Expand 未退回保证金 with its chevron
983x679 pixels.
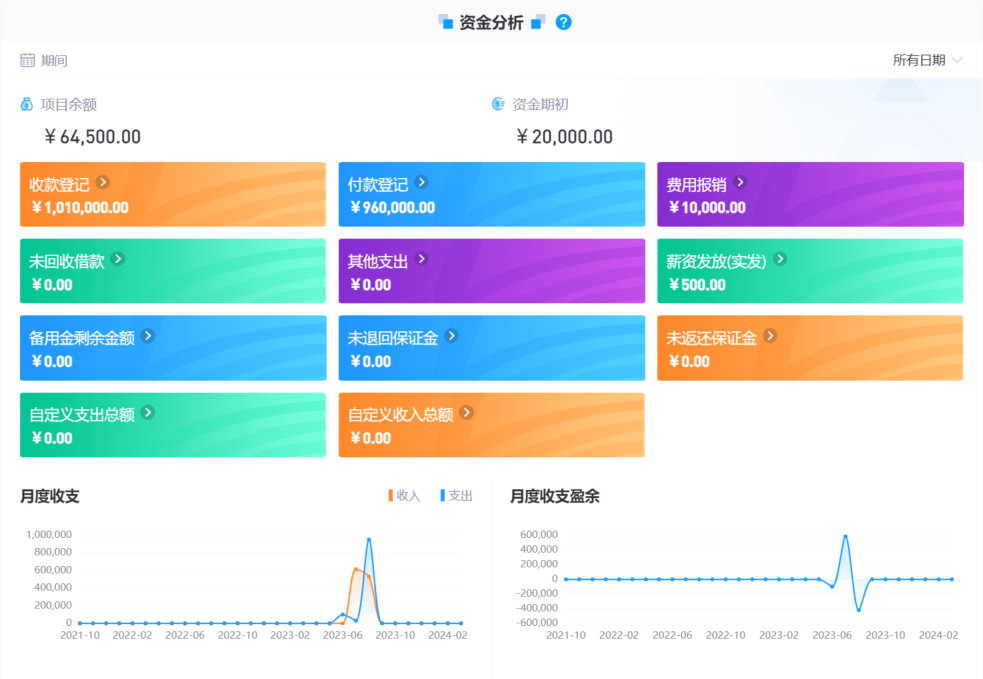coord(452,337)
